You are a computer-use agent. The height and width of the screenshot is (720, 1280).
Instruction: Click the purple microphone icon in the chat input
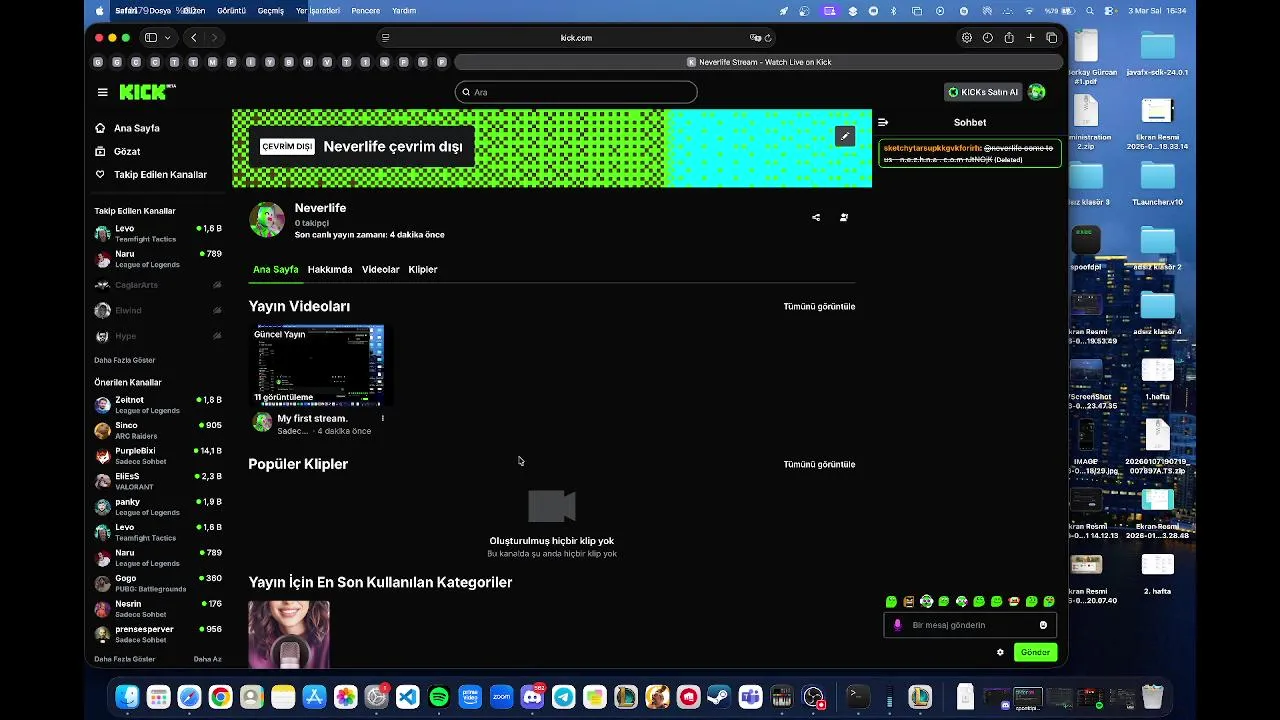[897, 625]
